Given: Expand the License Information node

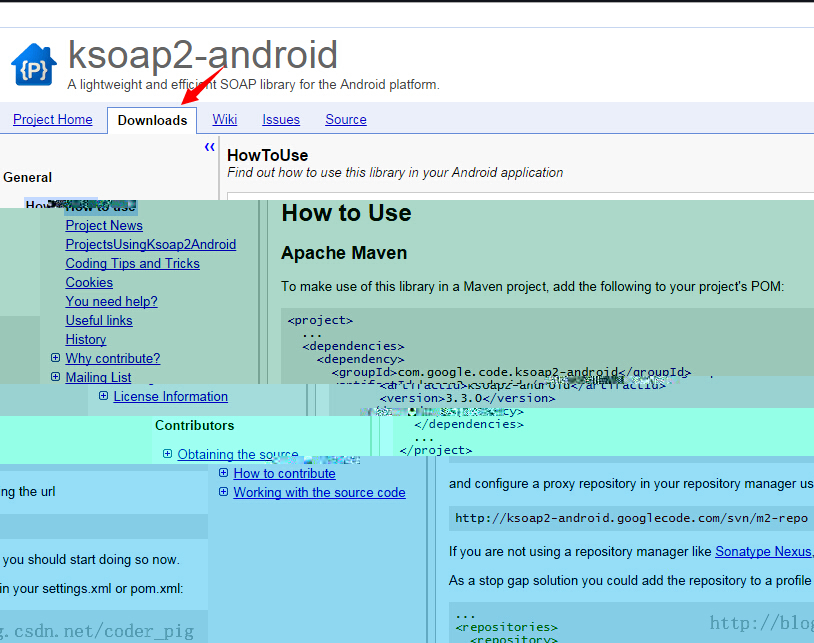Looking at the screenshot, I should pyautogui.click(x=103, y=396).
